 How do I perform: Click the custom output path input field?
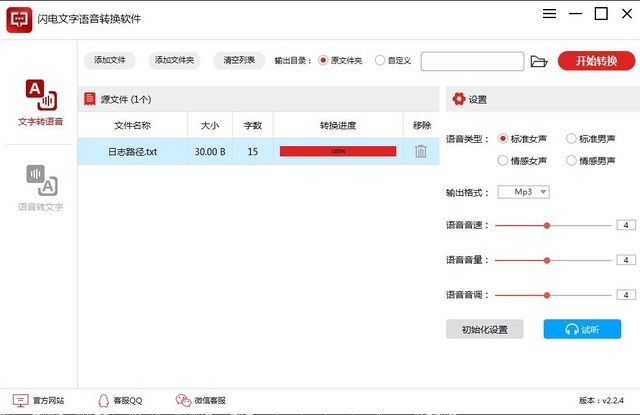[x=472, y=61]
